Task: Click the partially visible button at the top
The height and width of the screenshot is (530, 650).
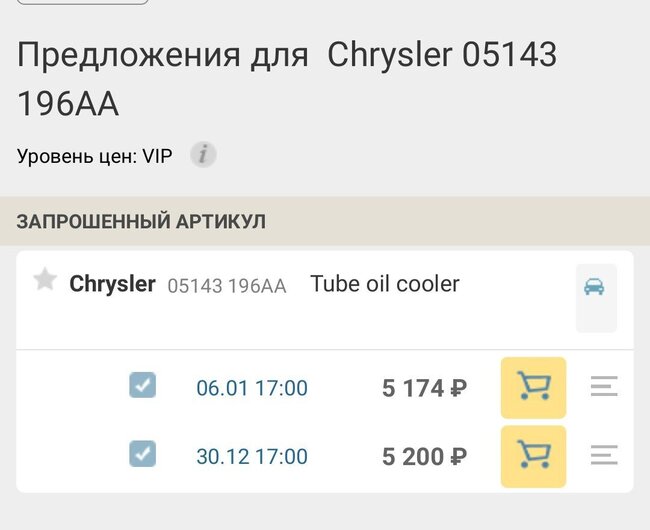Action: pyautogui.click(x=83, y=2)
